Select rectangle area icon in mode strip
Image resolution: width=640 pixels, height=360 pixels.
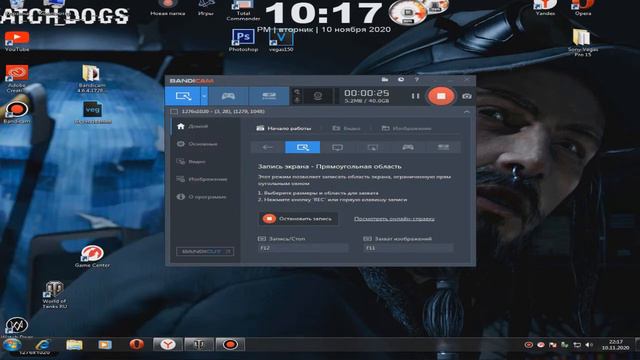302,147
